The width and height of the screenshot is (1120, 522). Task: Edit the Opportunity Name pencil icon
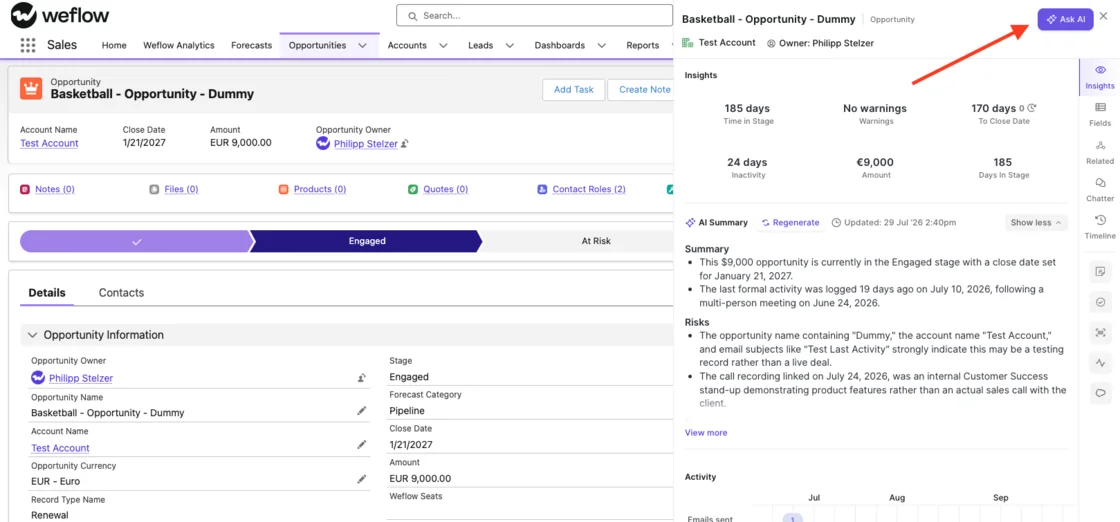click(362, 411)
